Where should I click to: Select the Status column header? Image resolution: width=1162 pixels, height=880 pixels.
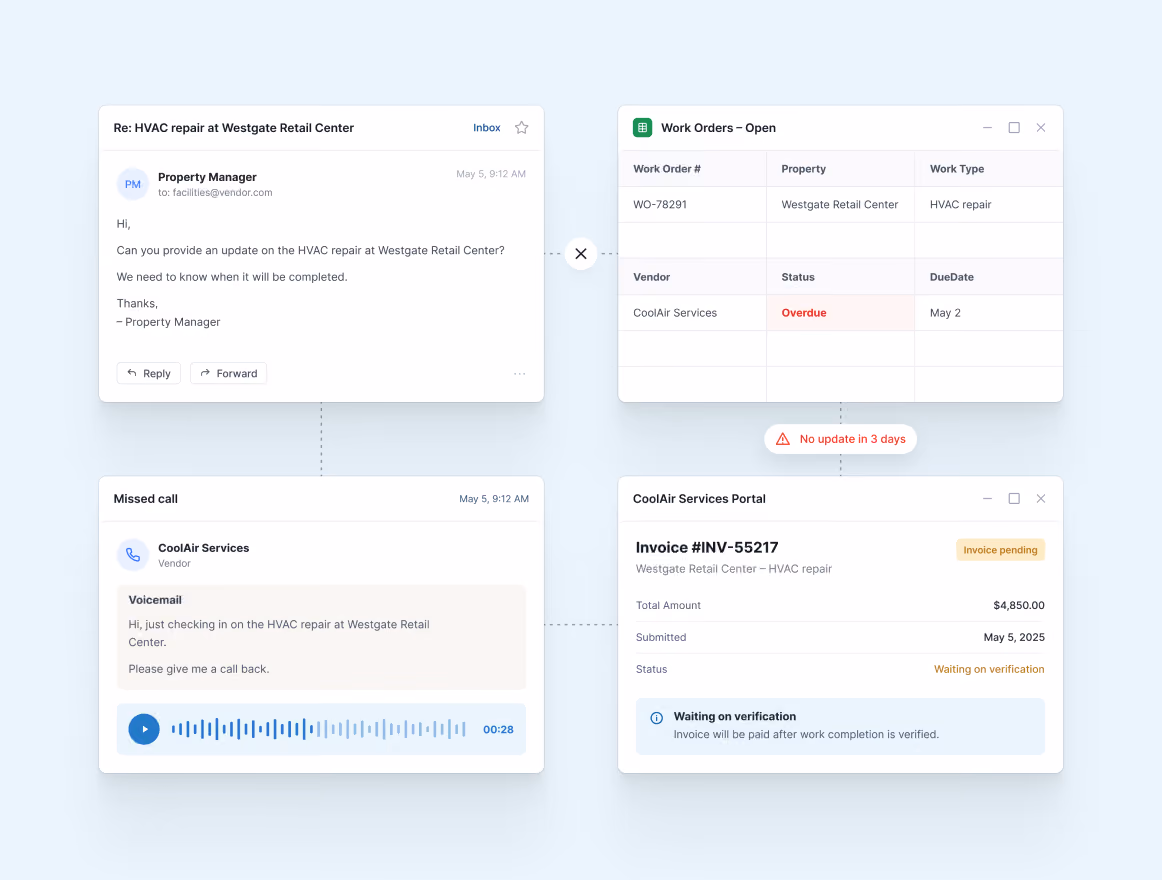(840, 277)
